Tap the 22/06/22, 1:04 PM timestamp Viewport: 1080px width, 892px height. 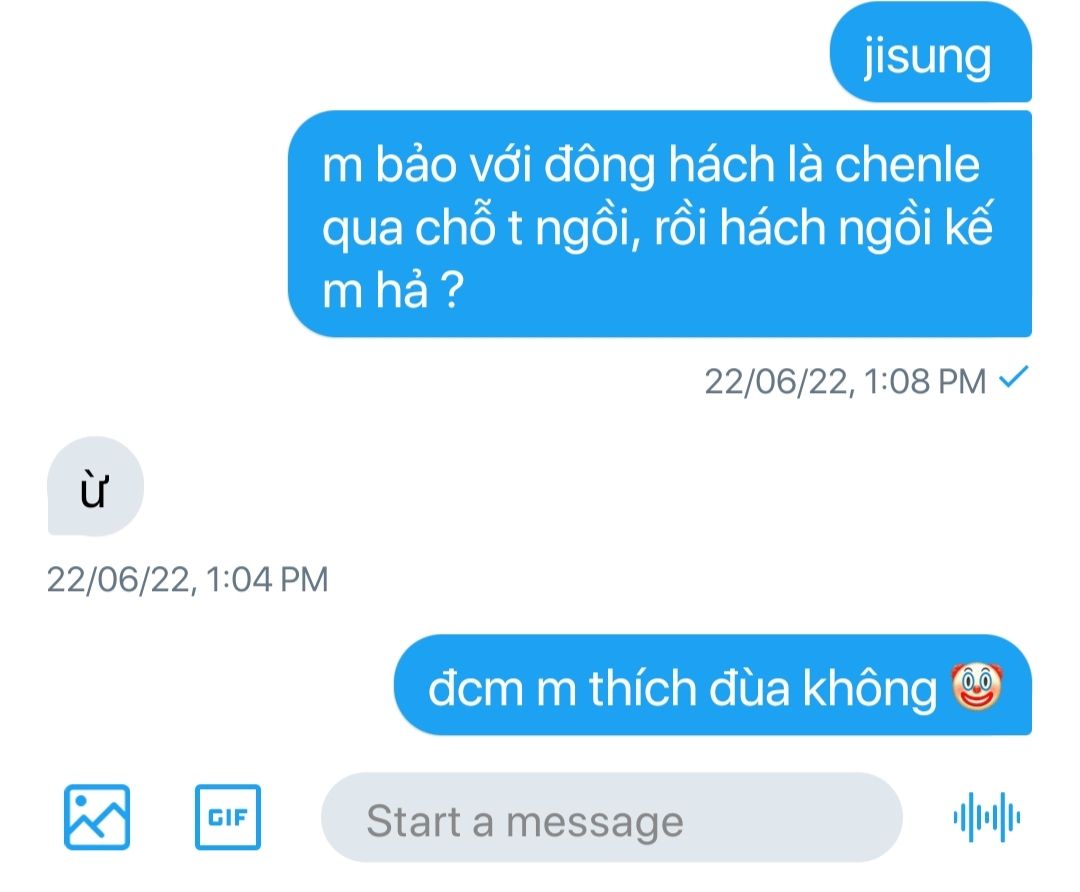click(187, 579)
